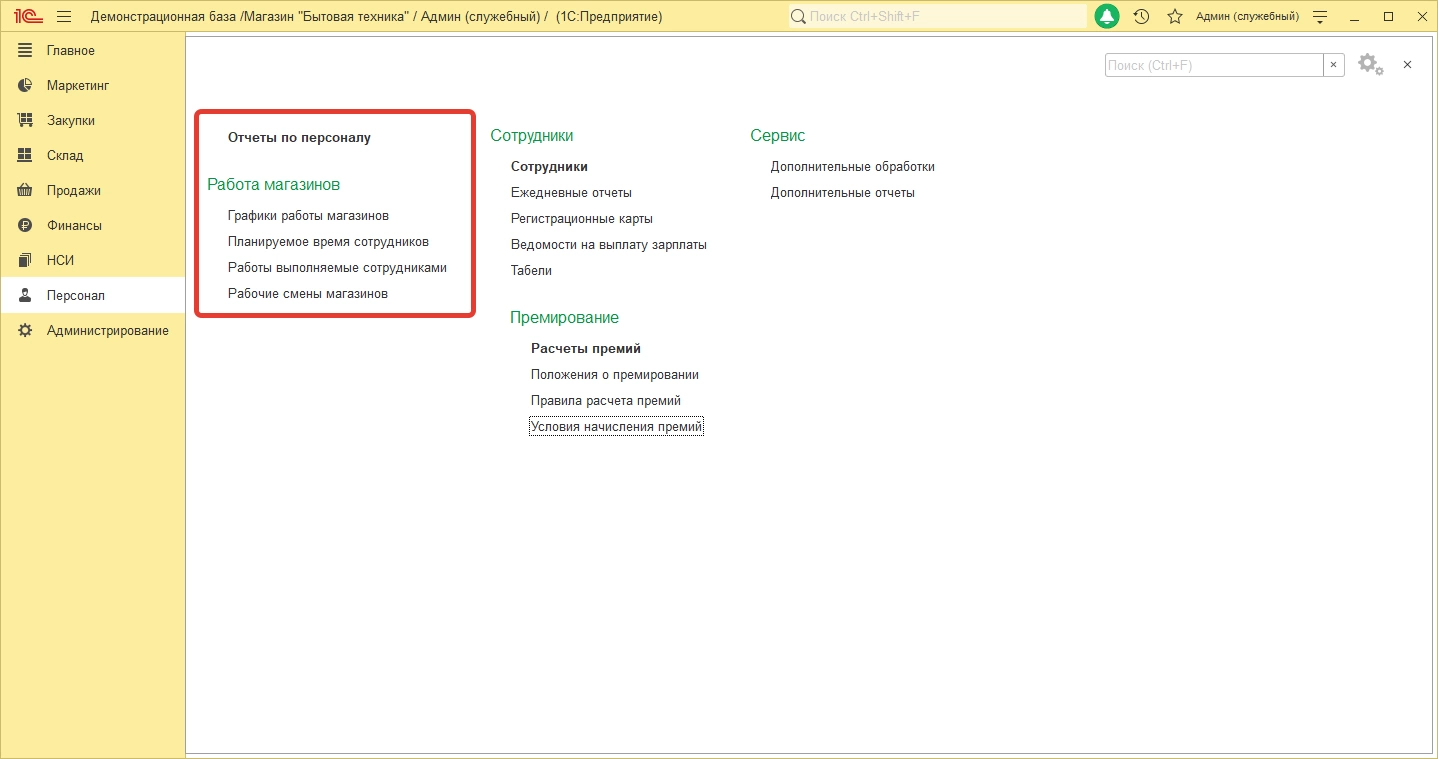The image size is (1438, 759).
Task: Click the Работа магазинов group heading
Action: pyautogui.click(x=274, y=185)
